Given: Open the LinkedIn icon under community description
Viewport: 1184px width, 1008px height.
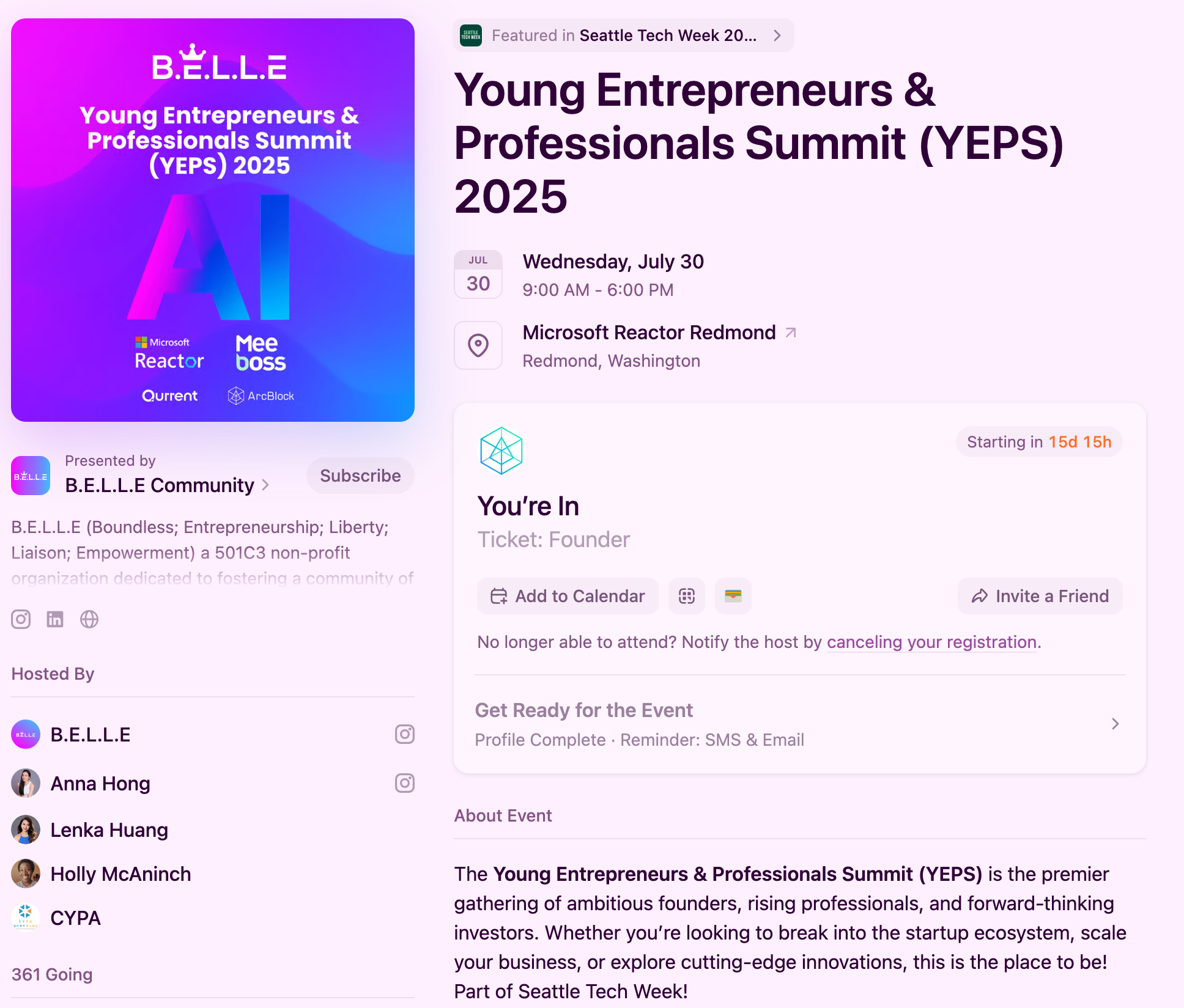Looking at the screenshot, I should pos(55,619).
